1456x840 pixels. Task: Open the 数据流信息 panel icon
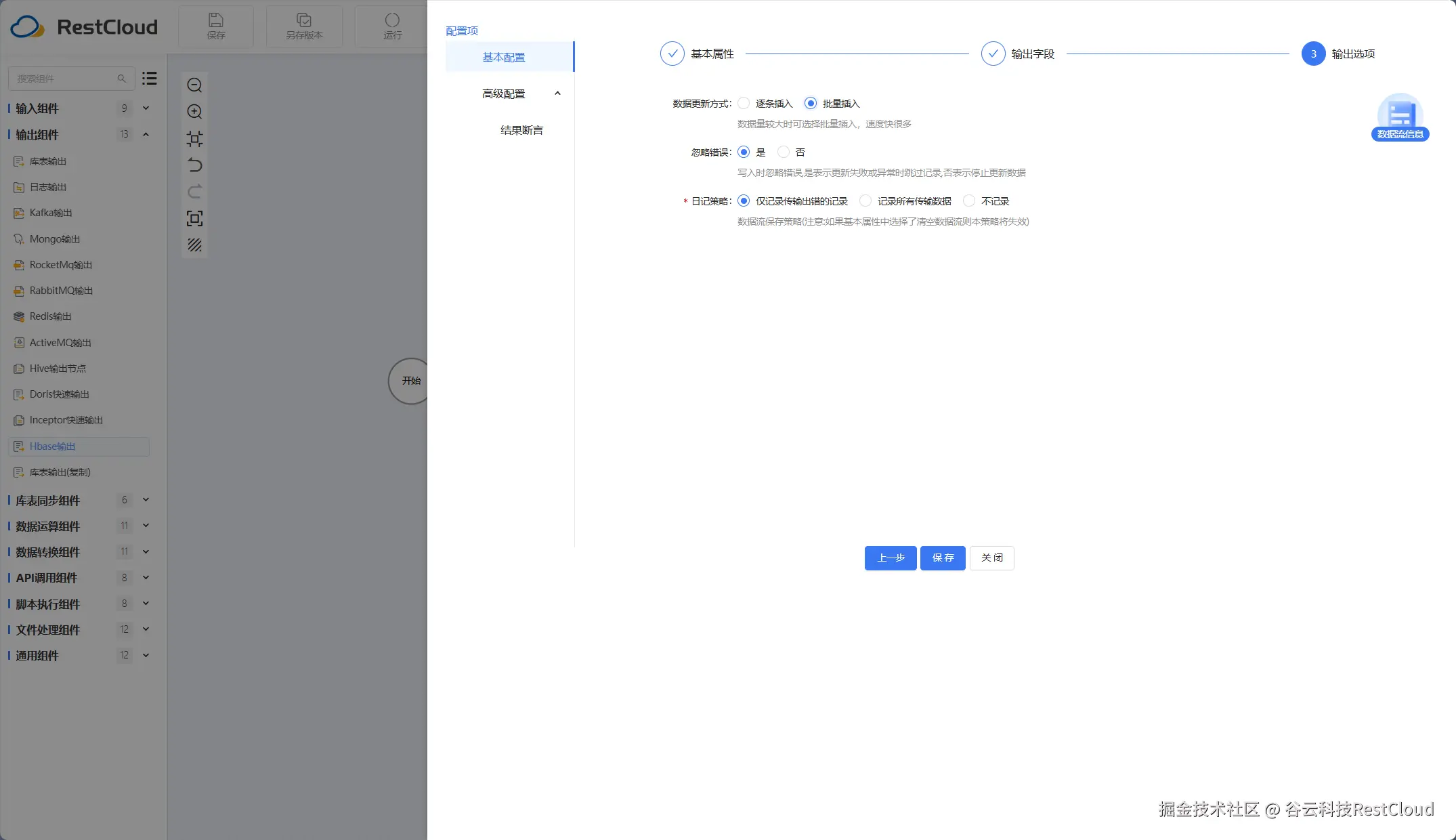click(x=1400, y=115)
